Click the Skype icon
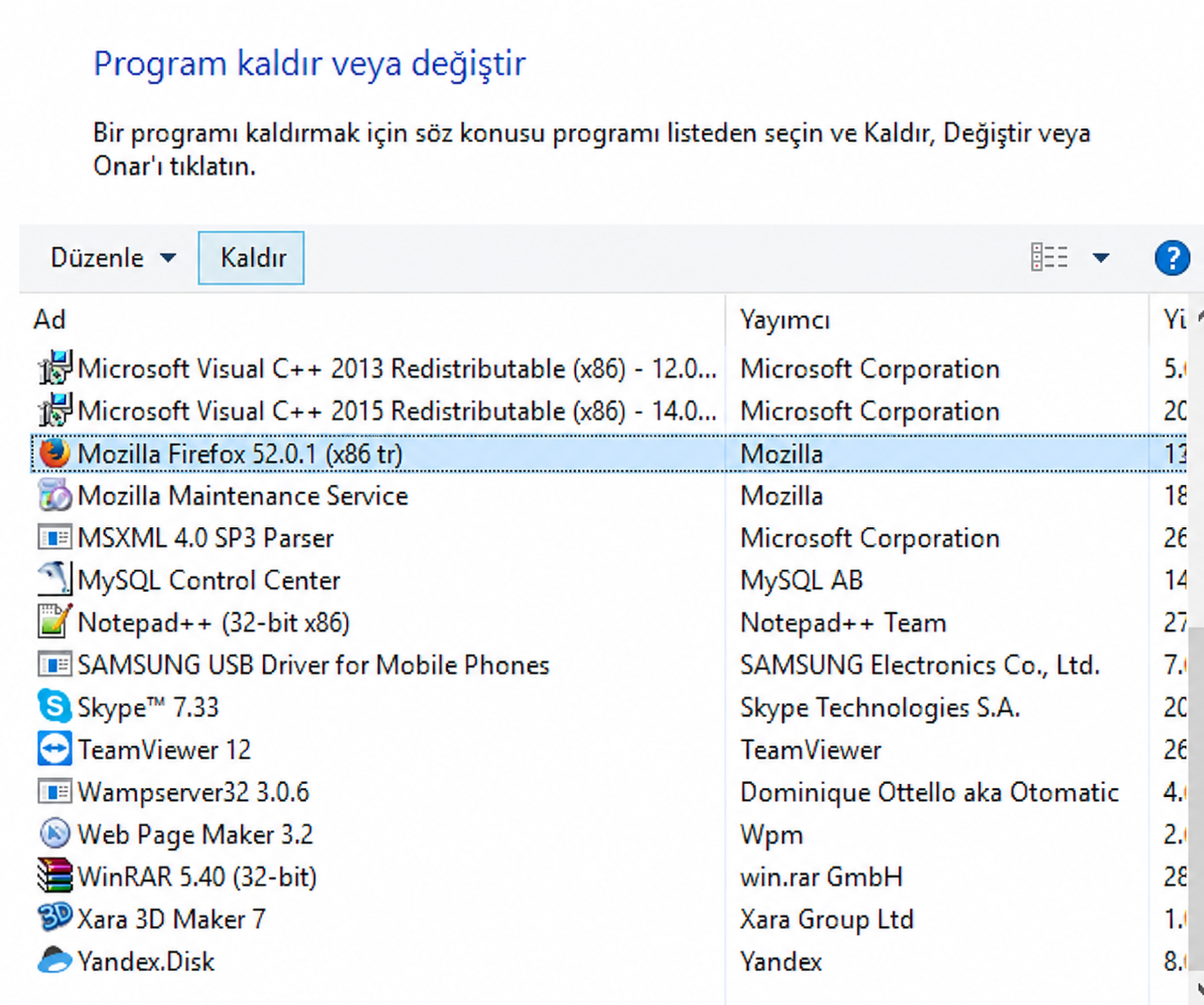Viewport: 1204px width, 1005px height. (54, 707)
